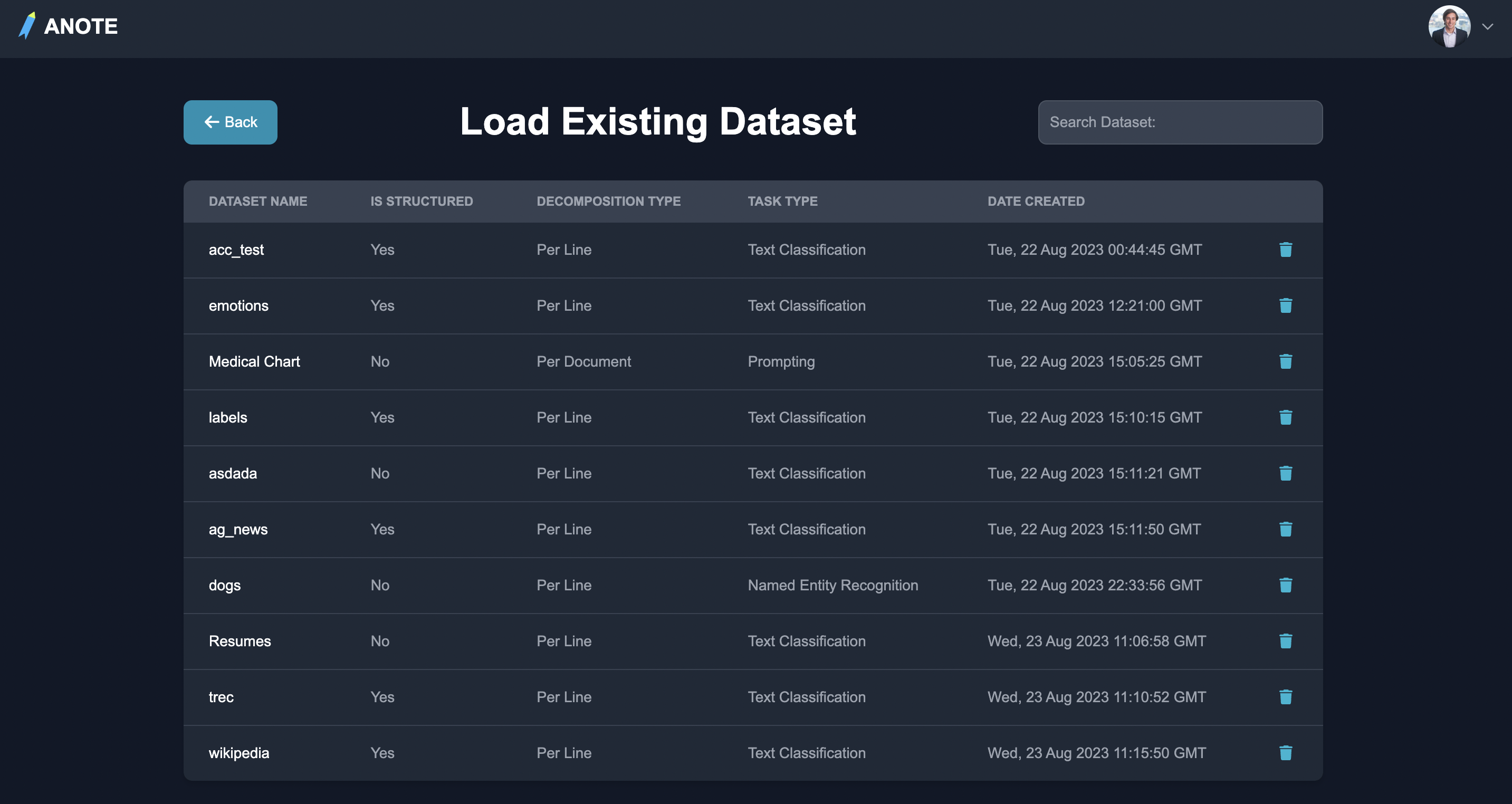
Task: Delete the Resumes dataset via trash icon
Action: (1286, 641)
